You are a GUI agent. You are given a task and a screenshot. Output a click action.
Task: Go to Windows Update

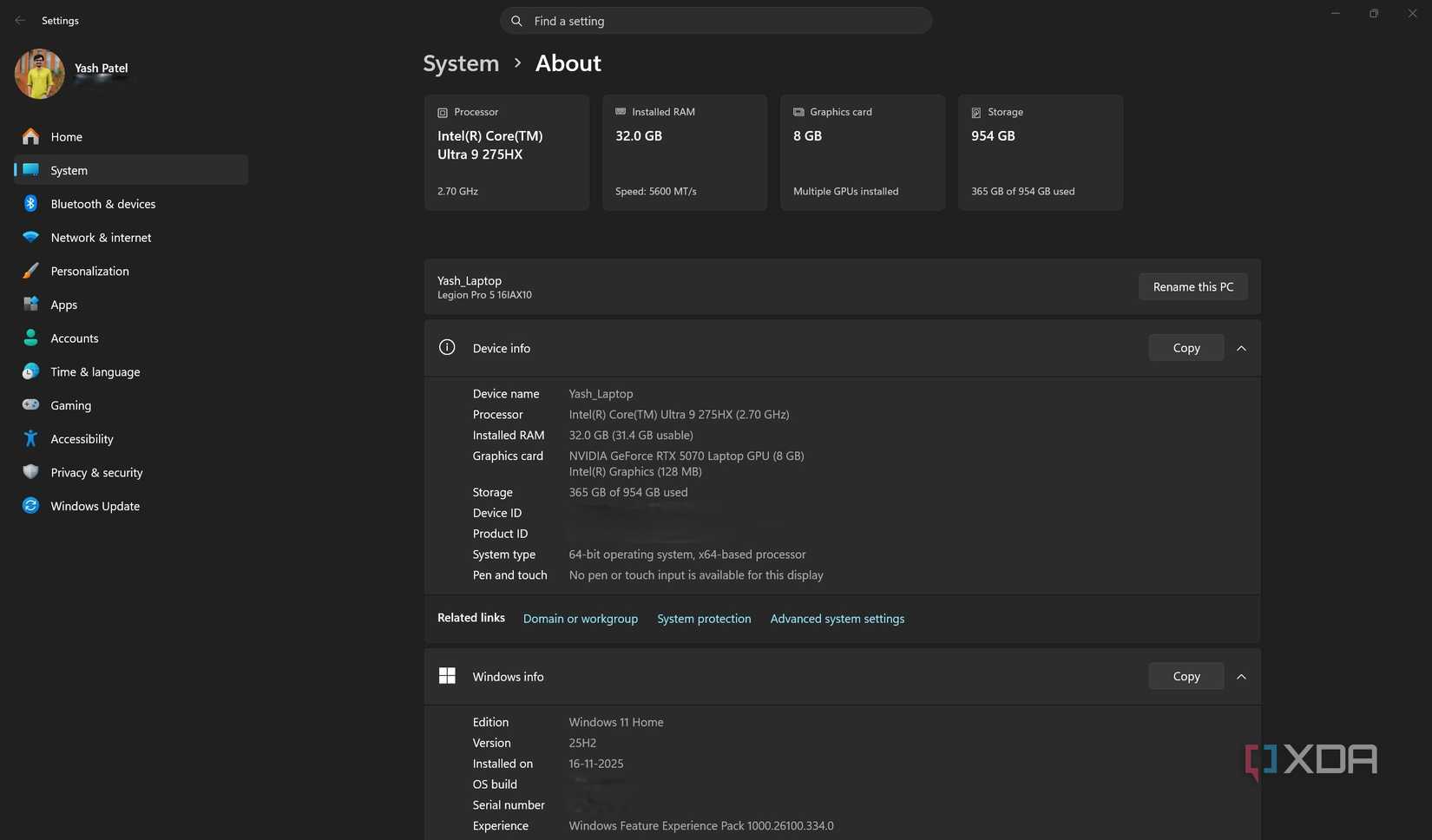pos(131,505)
